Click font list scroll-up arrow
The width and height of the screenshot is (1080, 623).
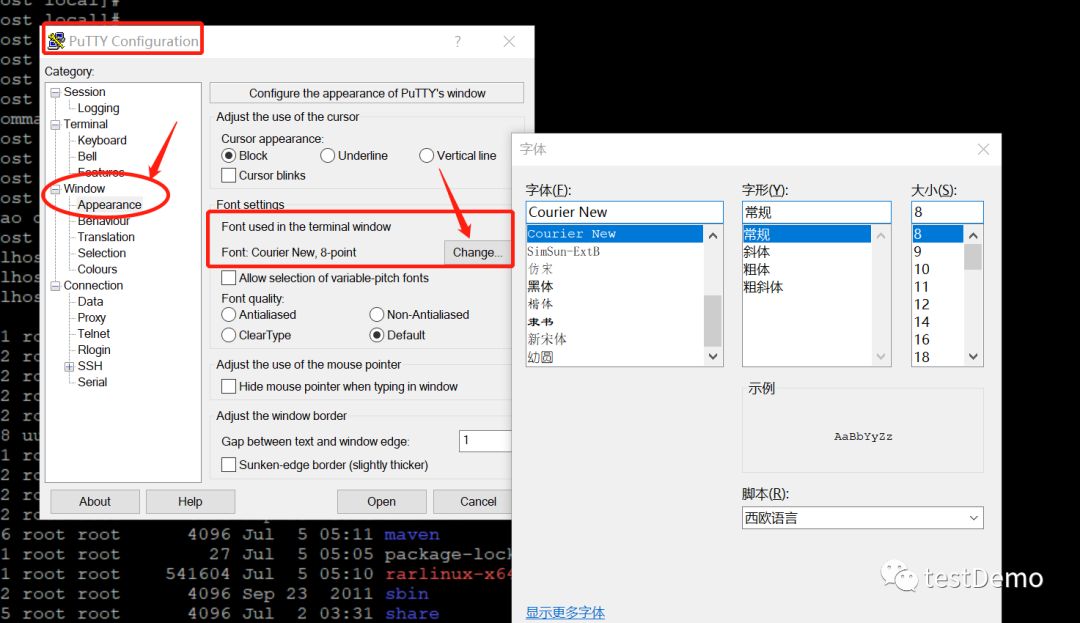(713, 235)
